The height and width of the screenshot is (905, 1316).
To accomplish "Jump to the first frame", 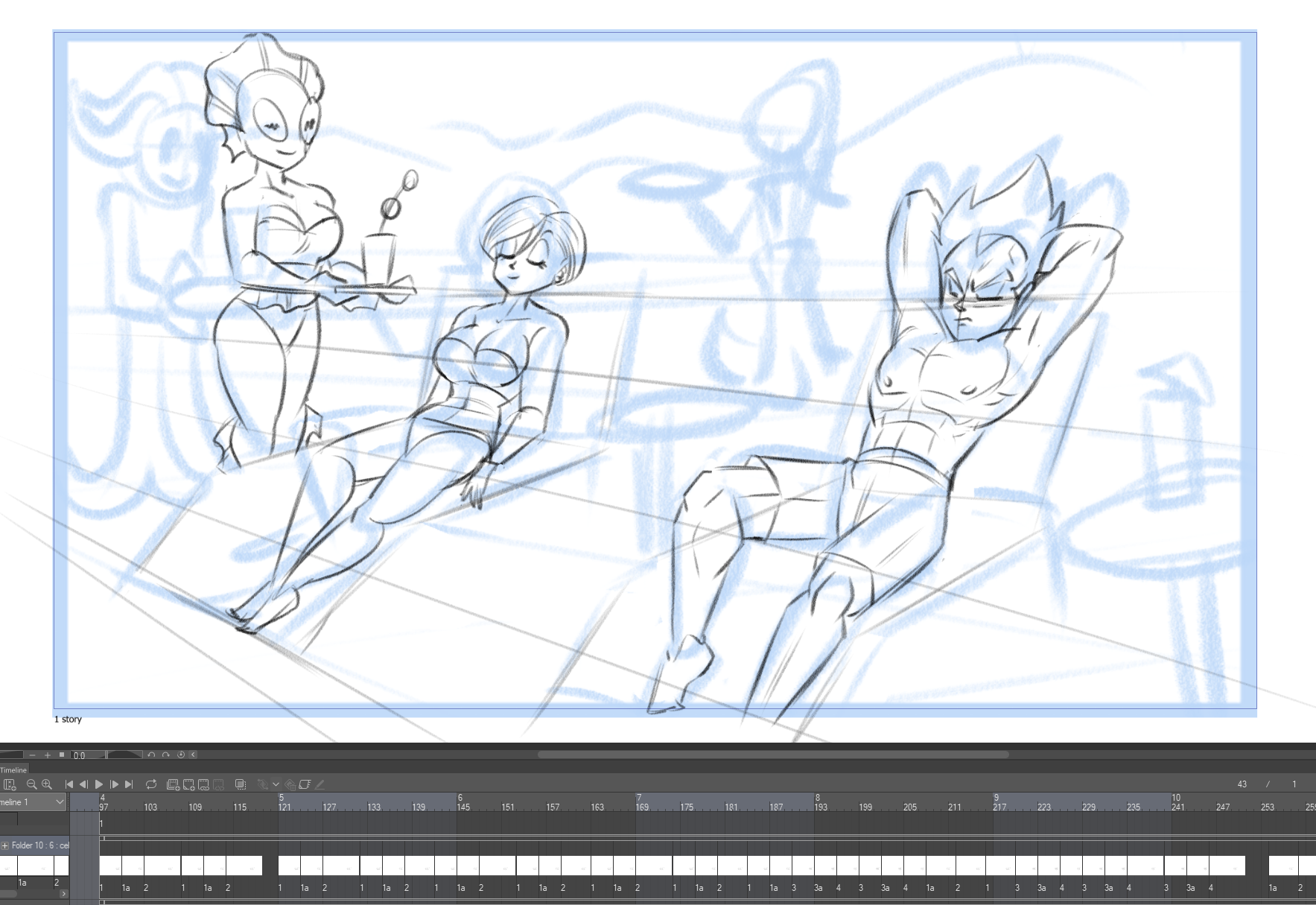I will pyautogui.click(x=69, y=784).
